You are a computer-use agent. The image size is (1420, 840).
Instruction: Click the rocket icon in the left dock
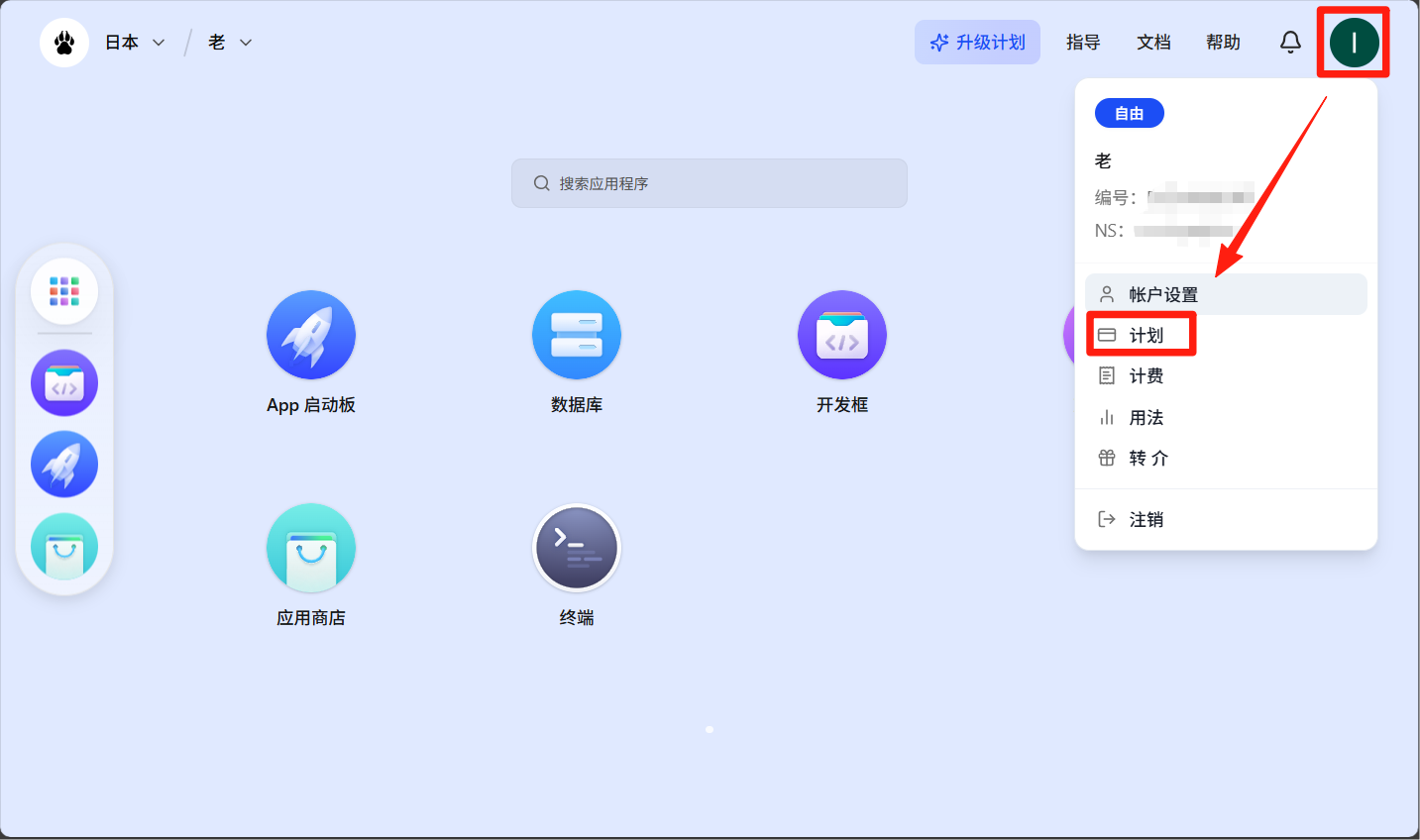(x=64, y=465)
